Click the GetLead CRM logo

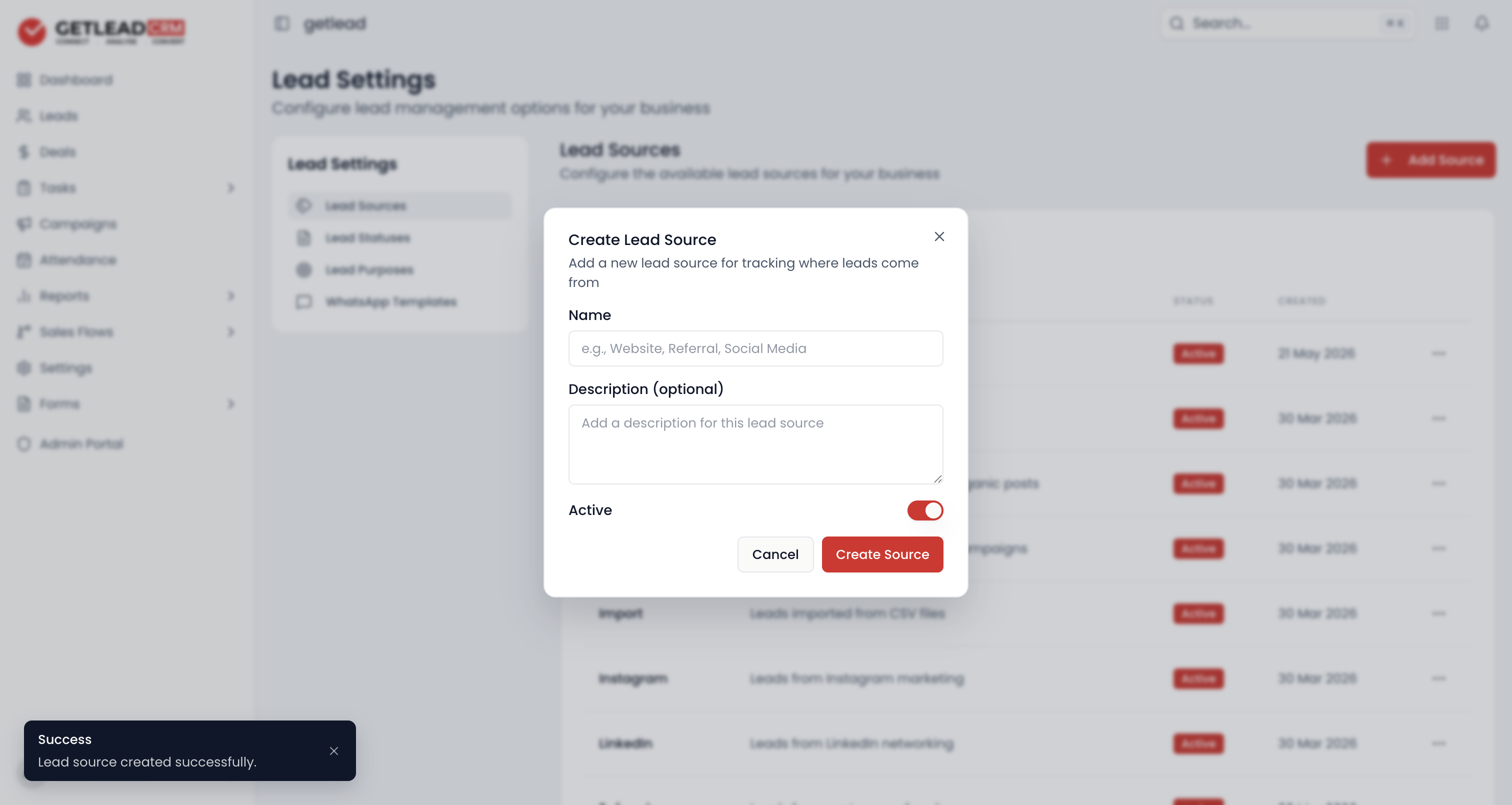coord(101,30)
